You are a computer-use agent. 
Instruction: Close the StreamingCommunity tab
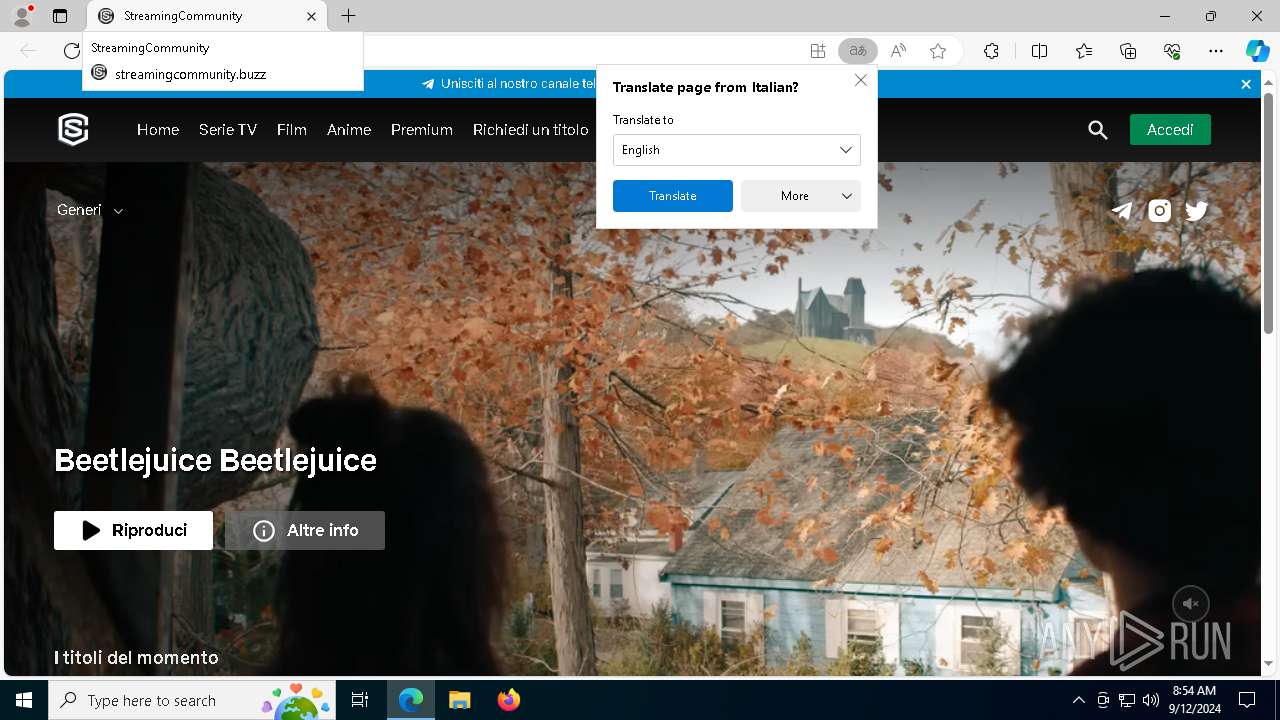point(311,16)
